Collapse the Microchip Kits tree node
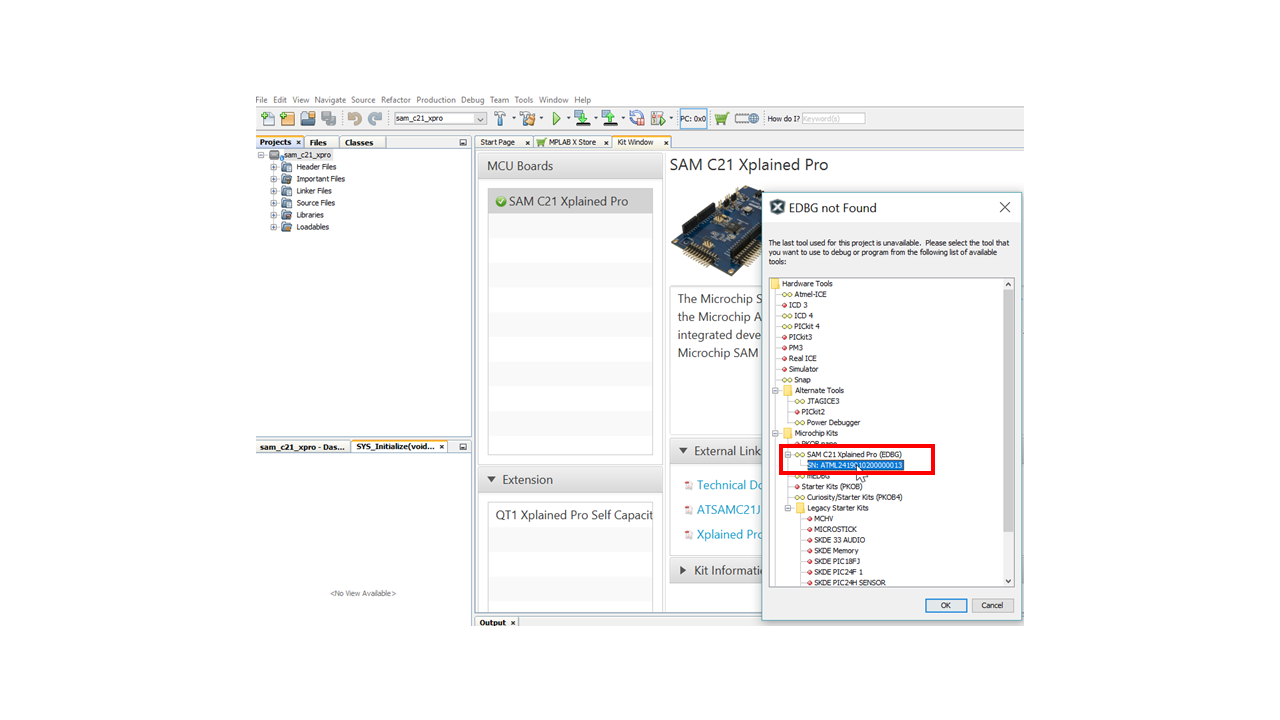 pos(775,433)
